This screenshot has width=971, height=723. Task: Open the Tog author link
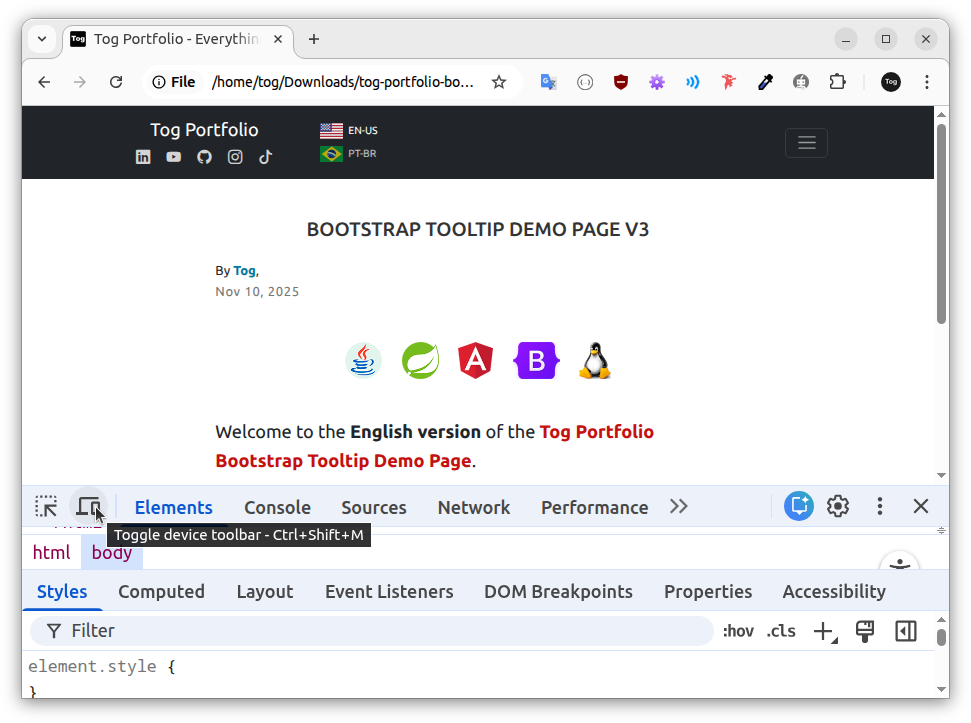coord(244,271)
